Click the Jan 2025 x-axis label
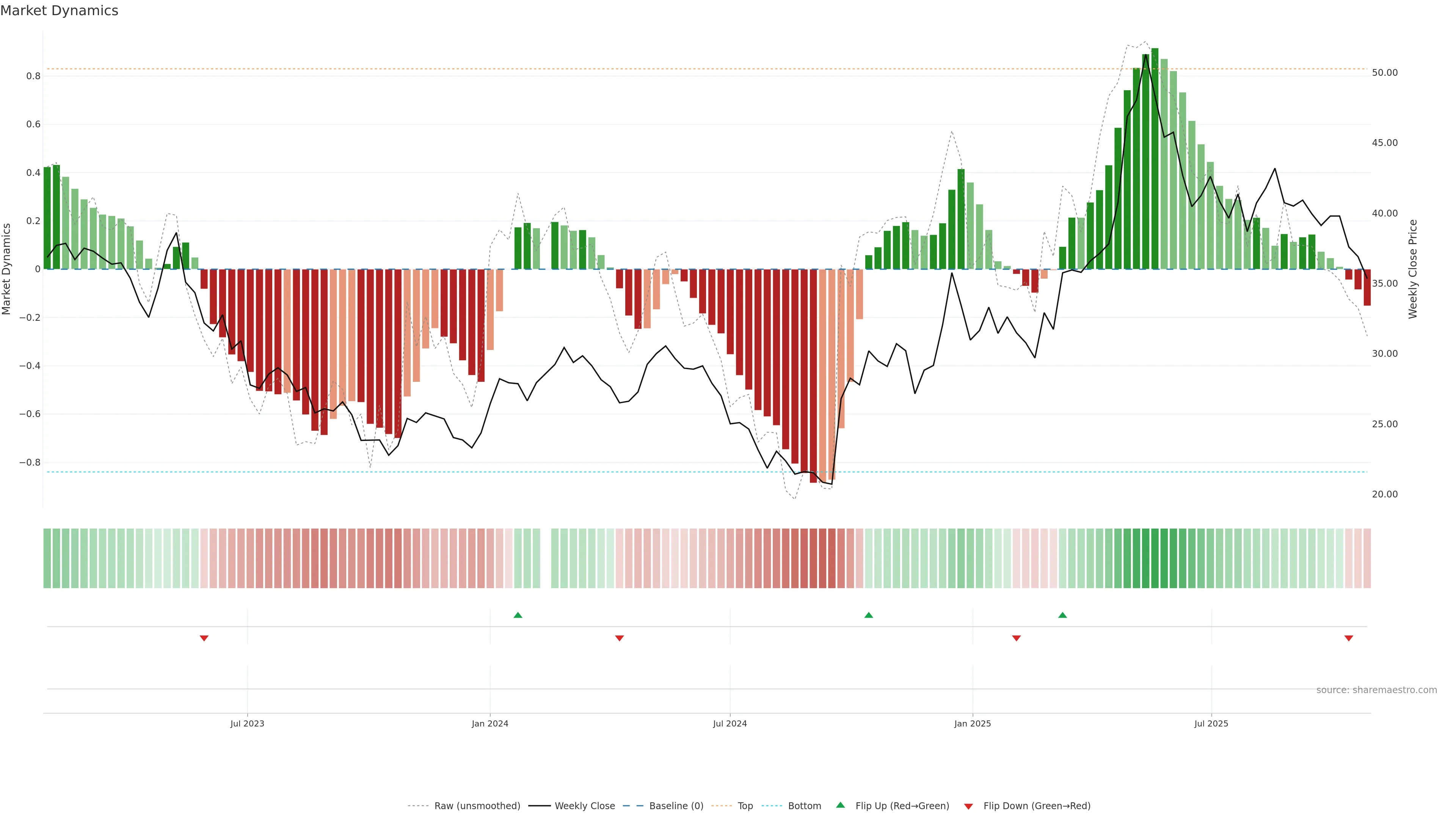This screenshot has width=1456, height=819. tap(972, 723)
